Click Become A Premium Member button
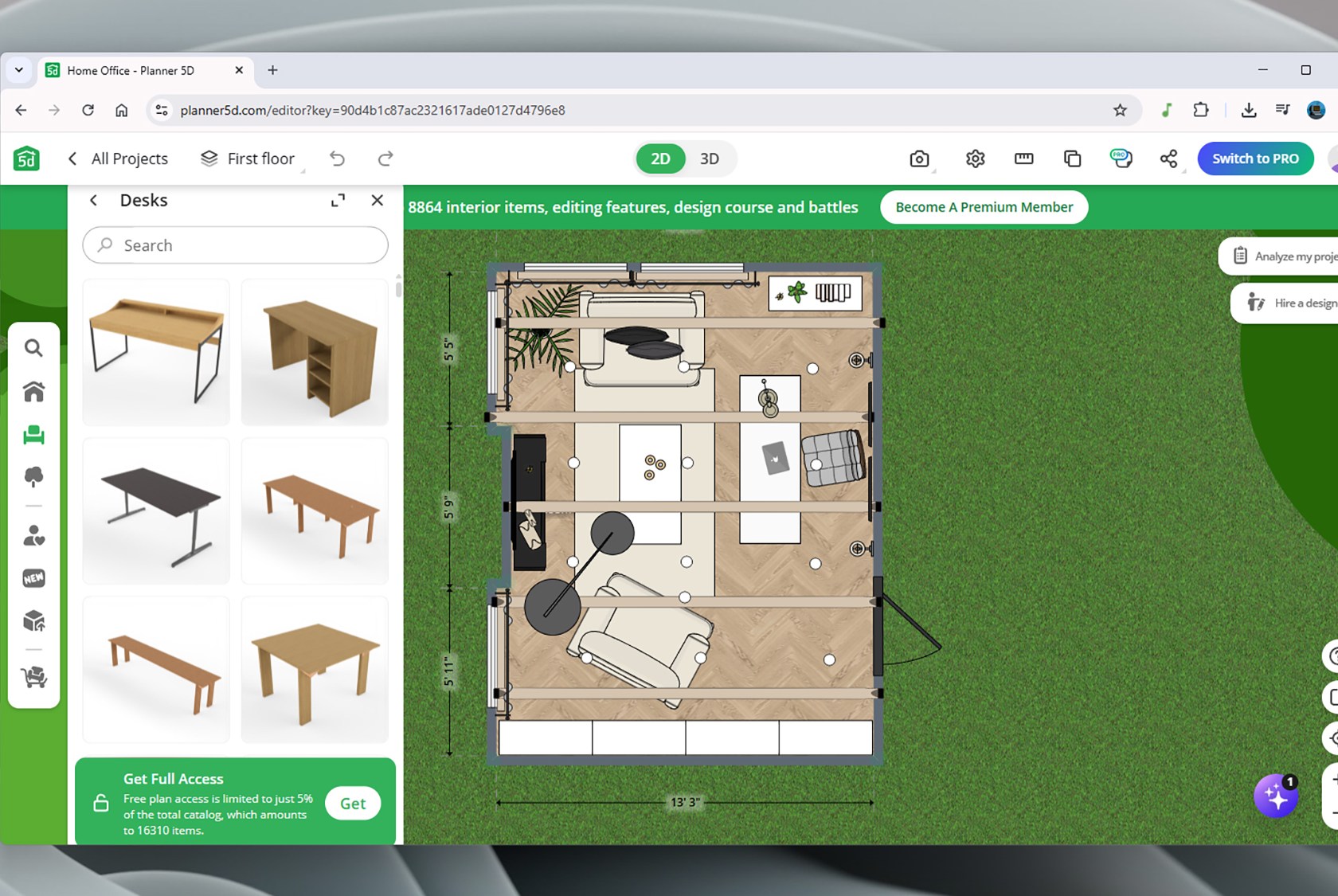 pyautogui.click(x=984, y=207)
